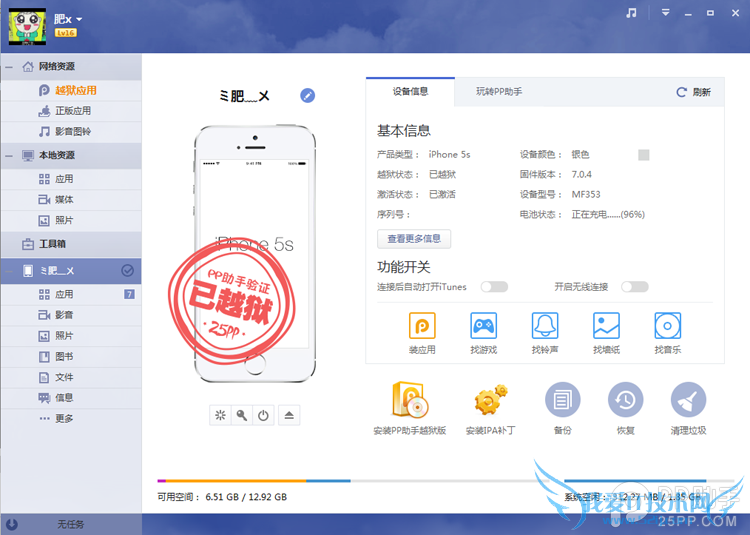Click the 固件版本 value 7.0.4
The width and height of the screenshot is (750, 535).
[x=582, y=175]
